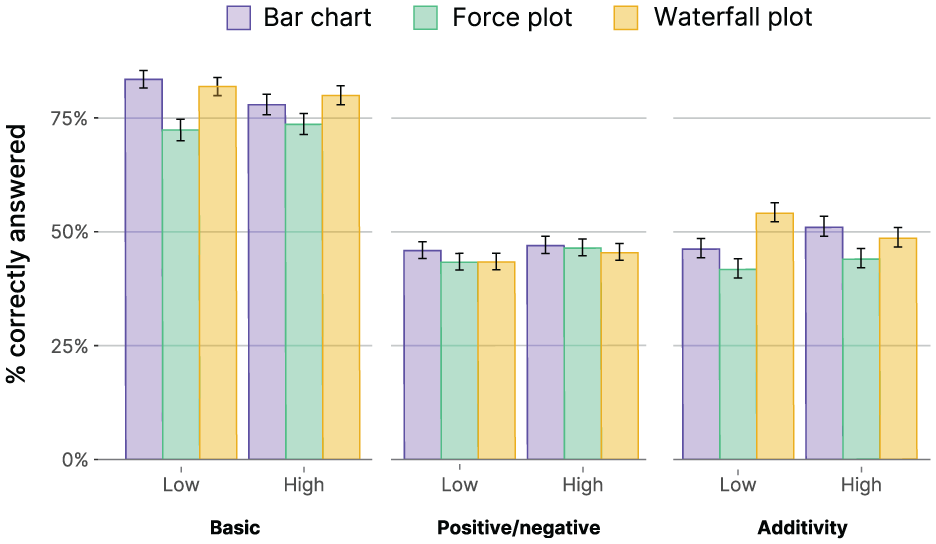
Task: Click the 0% y-axis tick label
Action: tap(75, 460)
